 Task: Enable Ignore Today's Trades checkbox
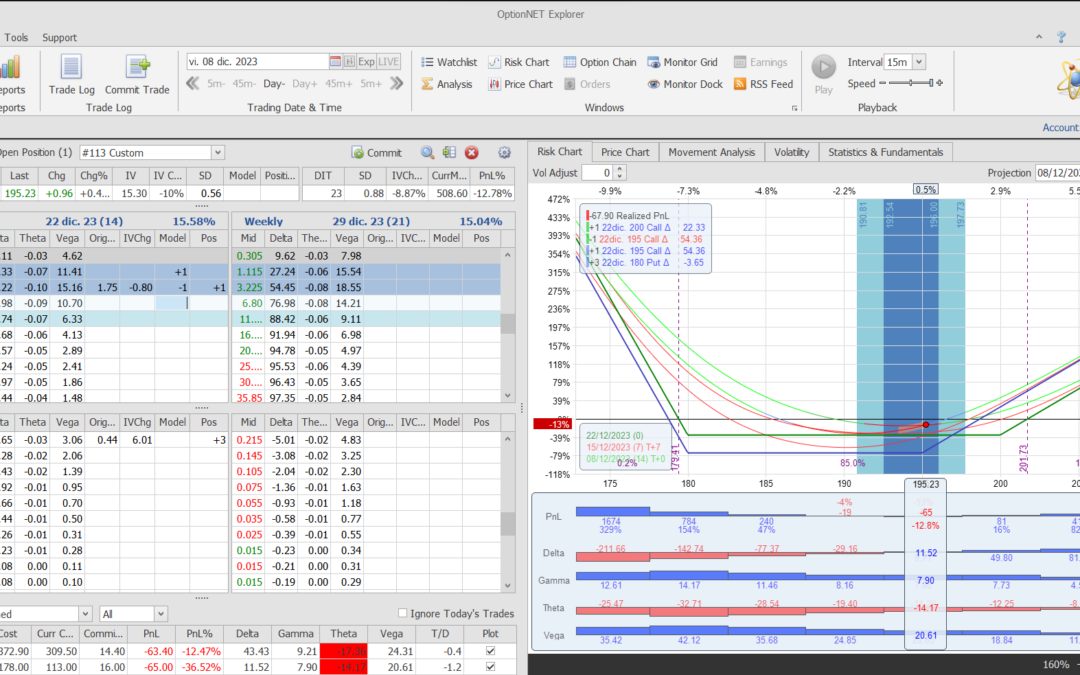point(403,613)
